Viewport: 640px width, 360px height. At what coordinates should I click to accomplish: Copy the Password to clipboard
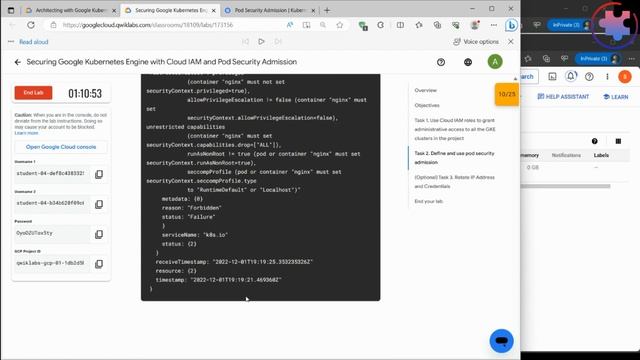(99, 234)
